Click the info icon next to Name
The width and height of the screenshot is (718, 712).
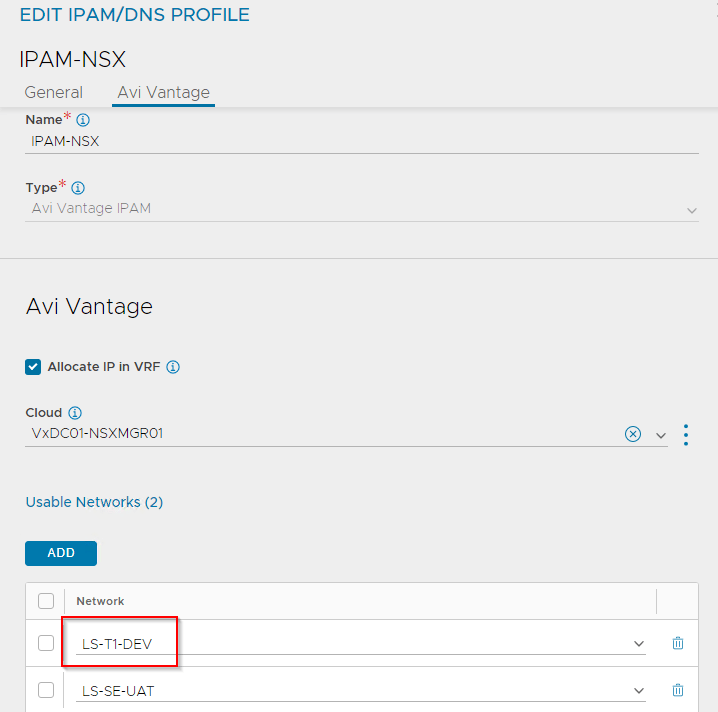click(83, 120)
